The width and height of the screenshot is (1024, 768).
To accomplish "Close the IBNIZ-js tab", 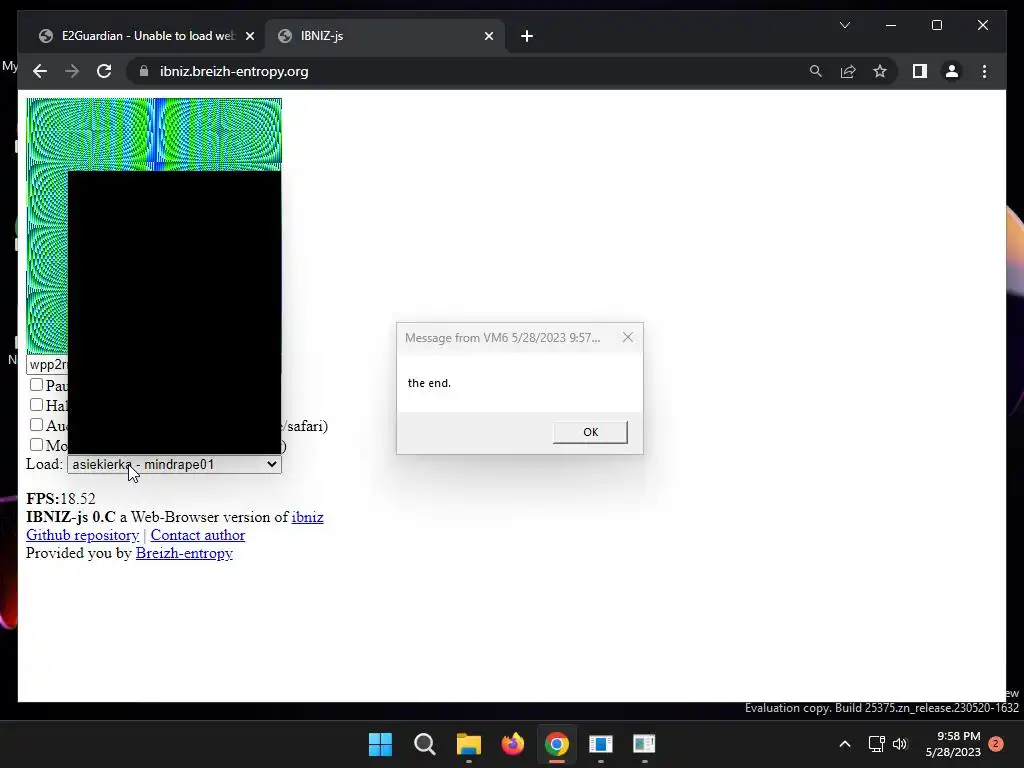I will click(x=488, y=36).
